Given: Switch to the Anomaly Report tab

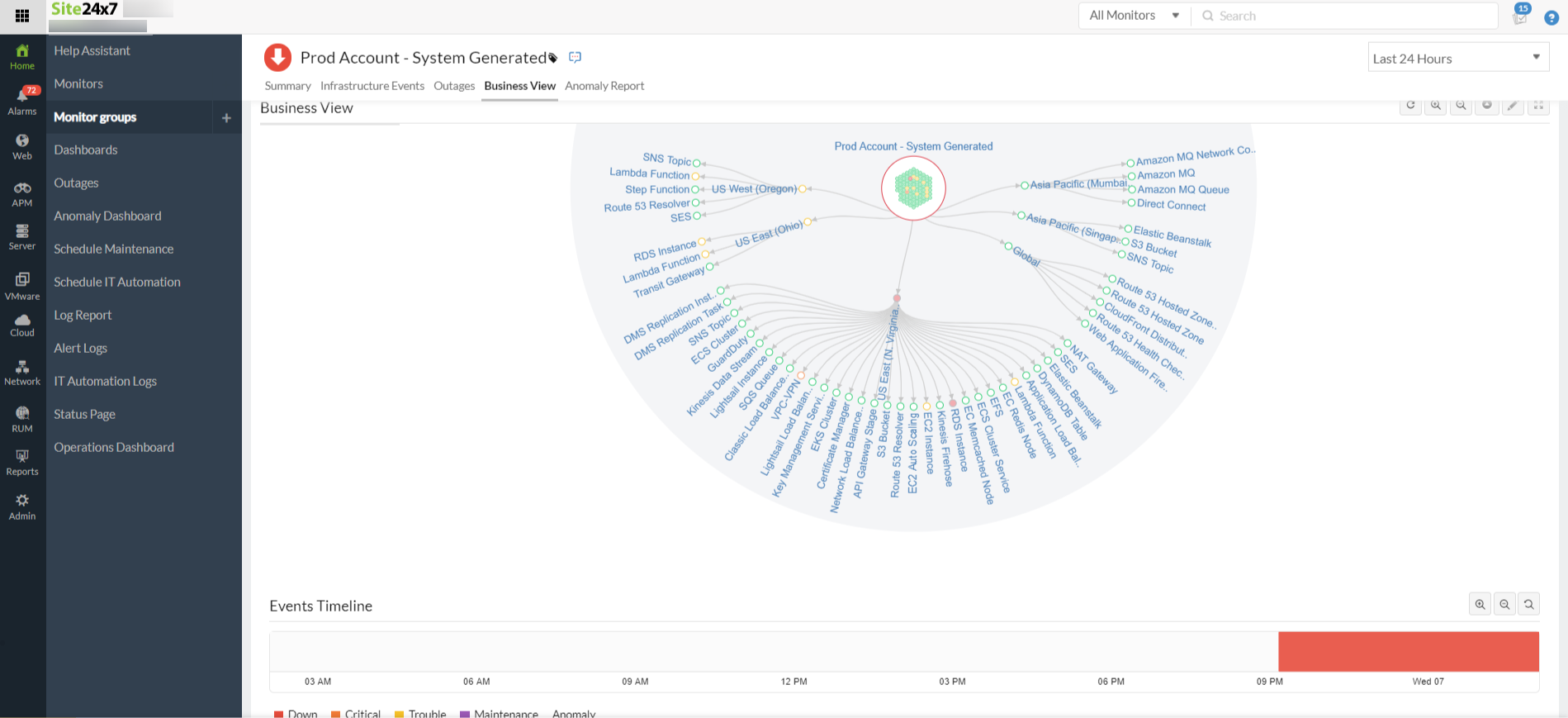Looking at the screenshot, I should [604, 86].
